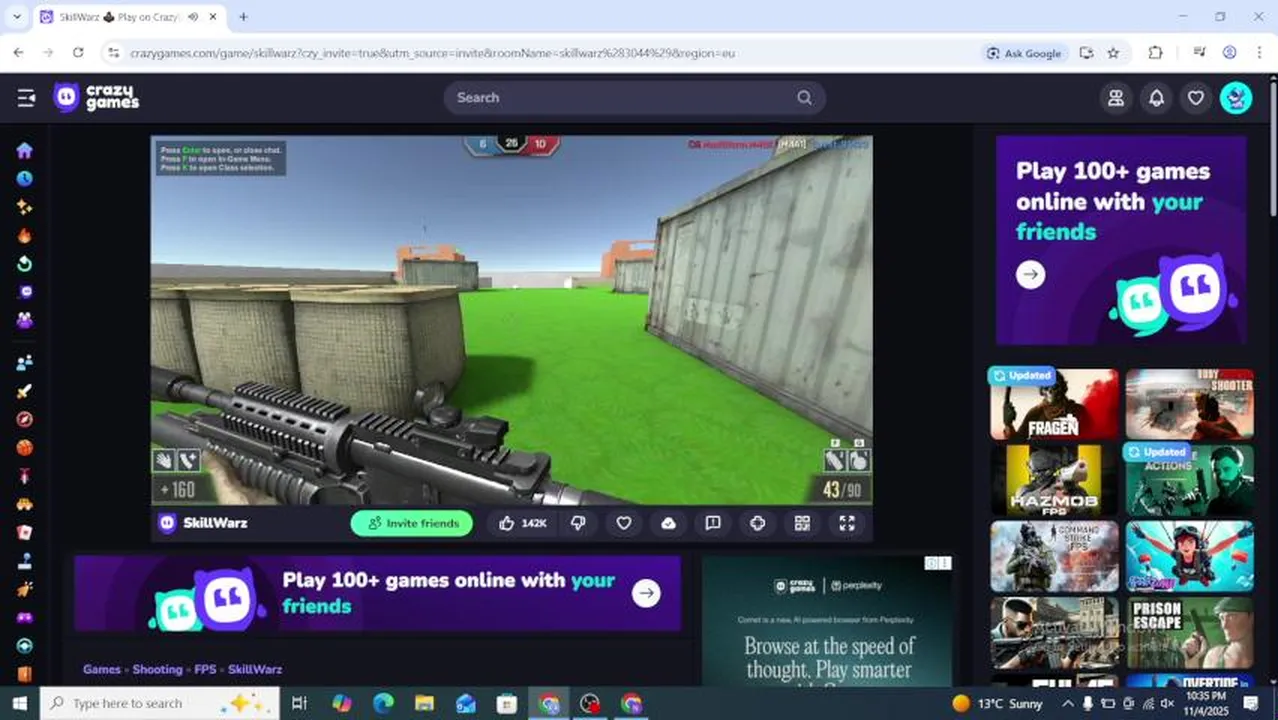The height and width of the screenshot is (720, 1278).
Task: Click the Games breadcrumb link
Action: pos(102,669)
